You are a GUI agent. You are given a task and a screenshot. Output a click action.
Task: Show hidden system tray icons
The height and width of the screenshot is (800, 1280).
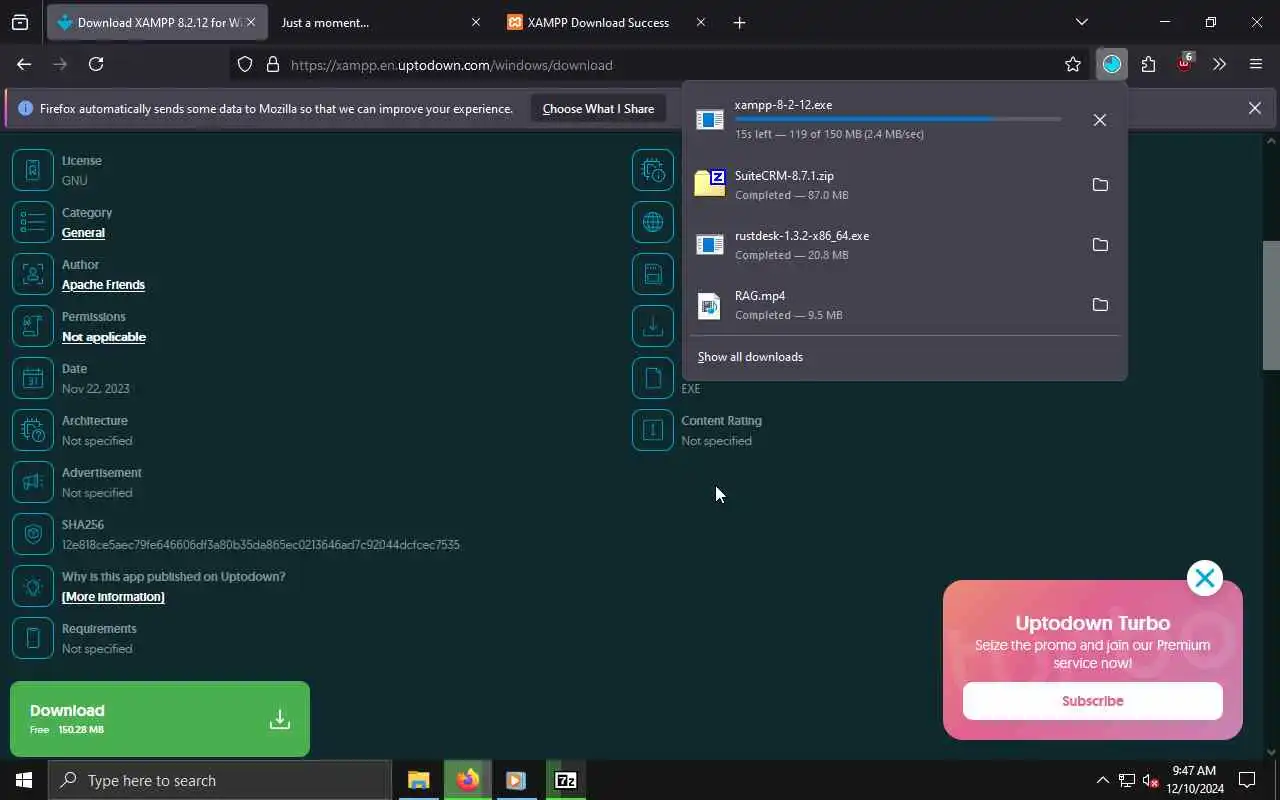coord(1103,780)
